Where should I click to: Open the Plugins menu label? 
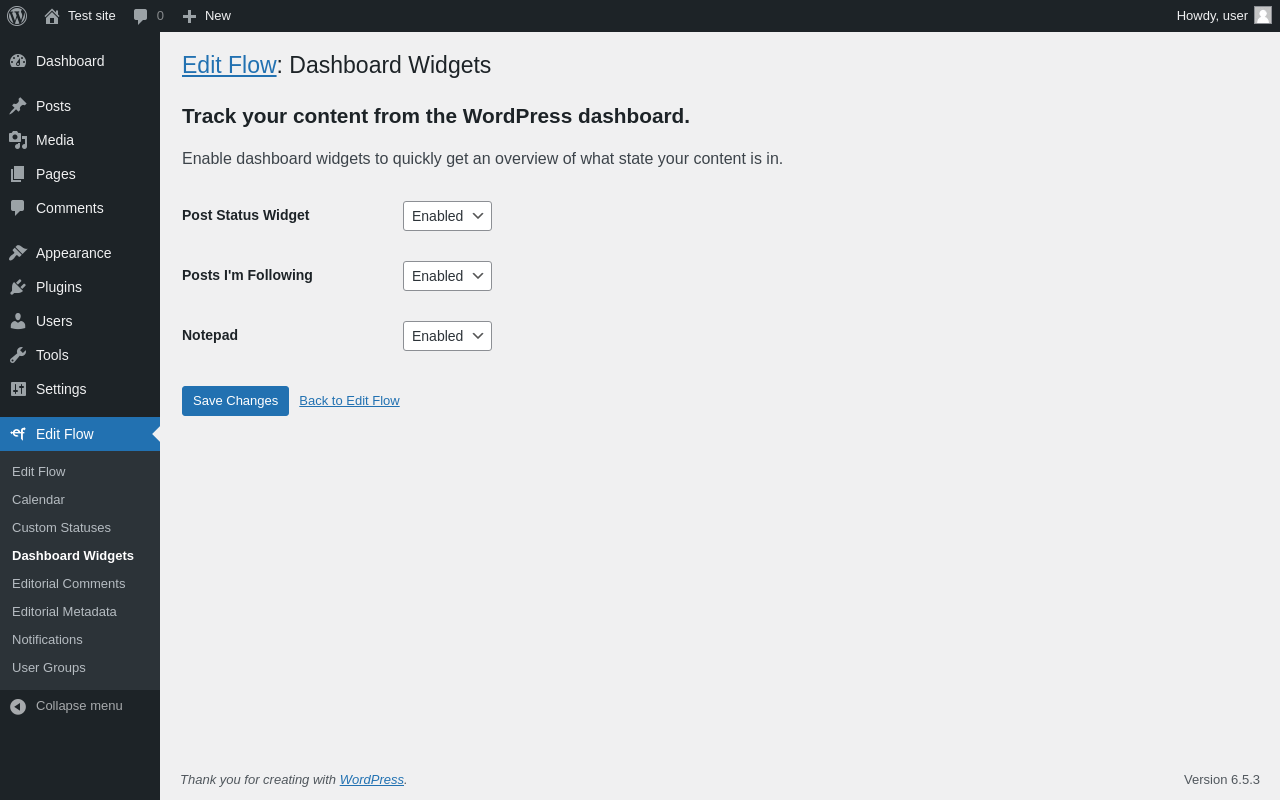[x=59, y=287]
